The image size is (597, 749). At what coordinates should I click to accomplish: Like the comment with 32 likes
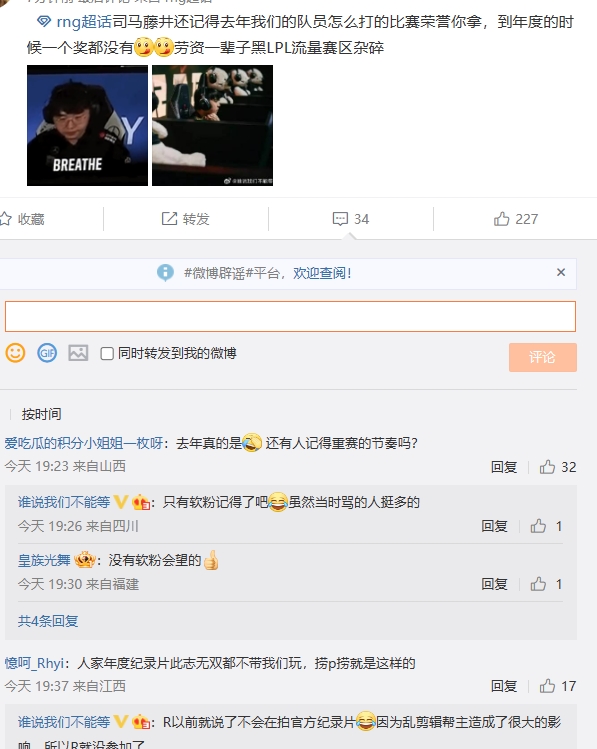pyautogui.click(x=547, y=467)
